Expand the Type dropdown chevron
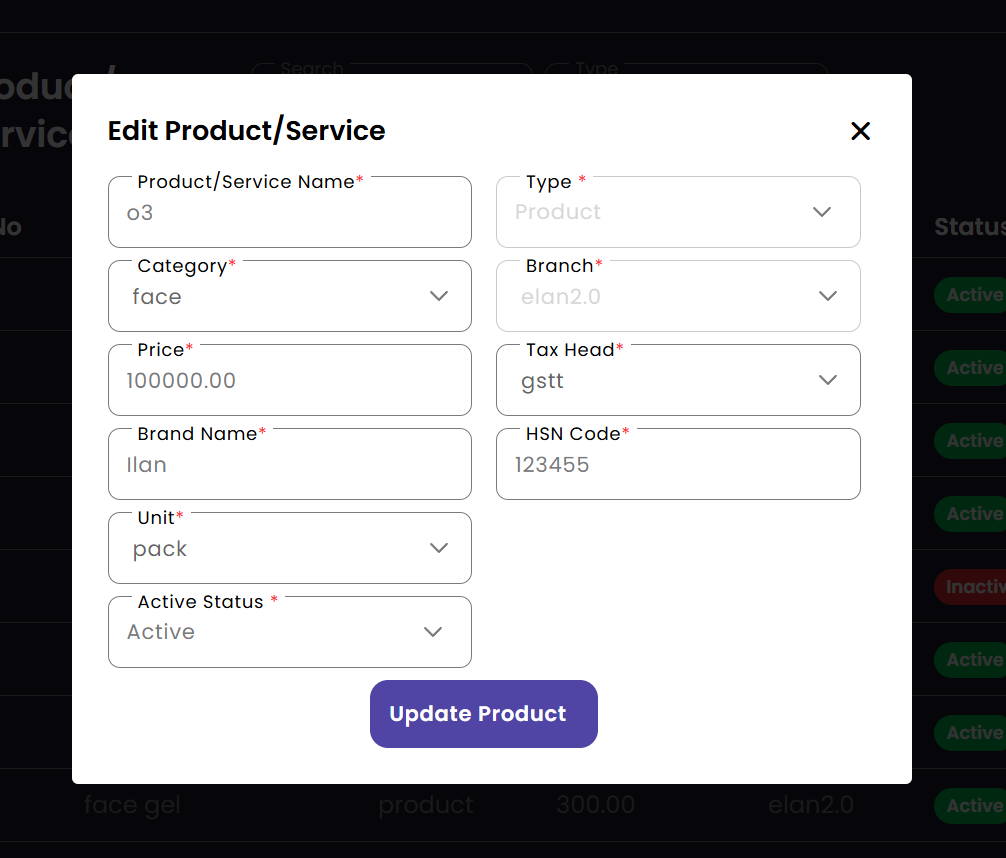Screen dimensions: 1006x858 pos(822,212)
